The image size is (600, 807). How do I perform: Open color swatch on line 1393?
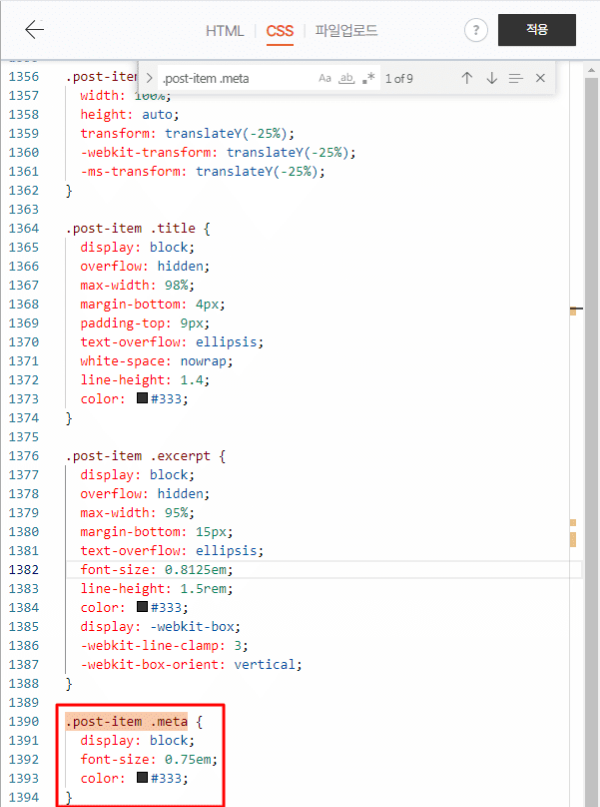pyautogui.click(x=143, y=778)
